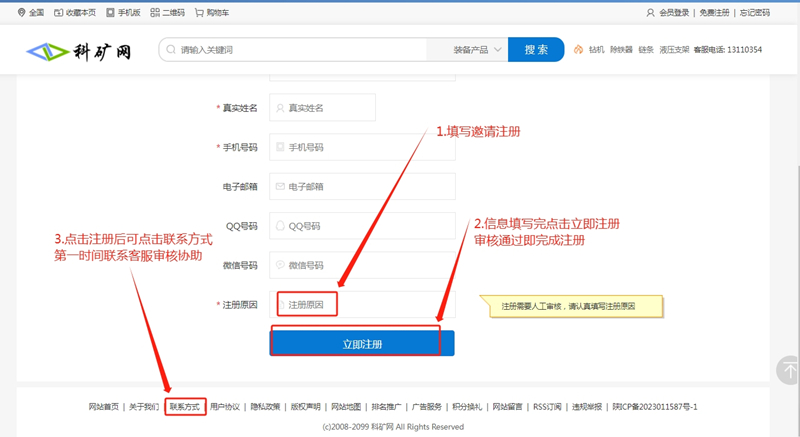
Task: Open the 忘记密码 link
Action: point(754,13)
